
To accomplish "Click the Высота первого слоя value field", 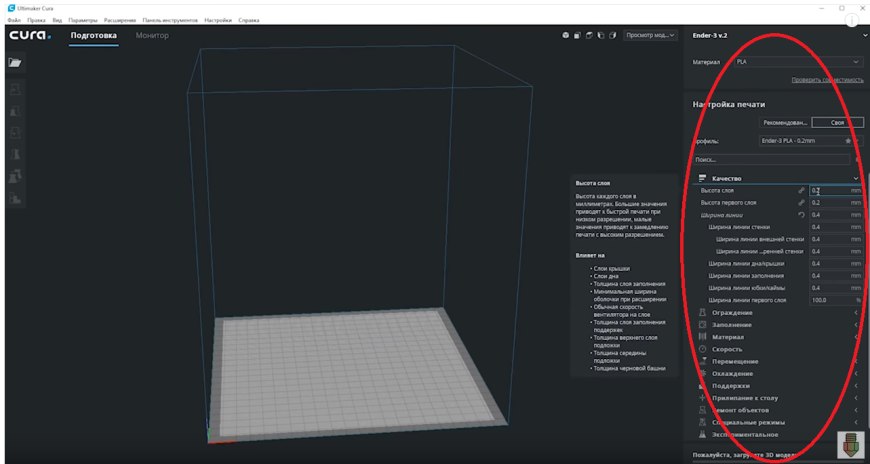I will point(836,203).
